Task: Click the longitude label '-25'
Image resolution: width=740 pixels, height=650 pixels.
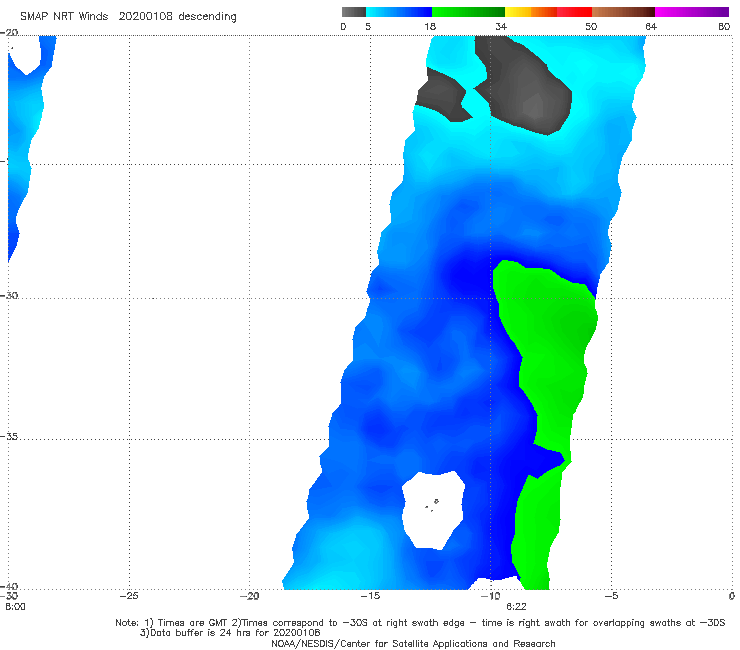Action: (x=129, y=596)
